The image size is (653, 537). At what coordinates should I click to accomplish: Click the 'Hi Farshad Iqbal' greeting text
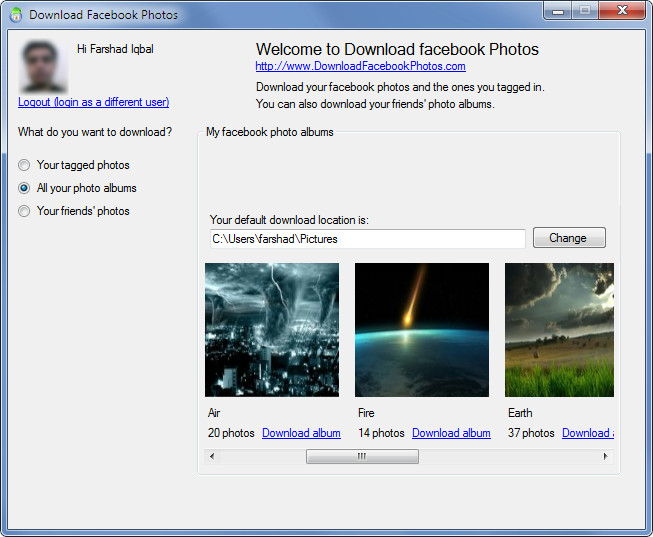point(115,49)
